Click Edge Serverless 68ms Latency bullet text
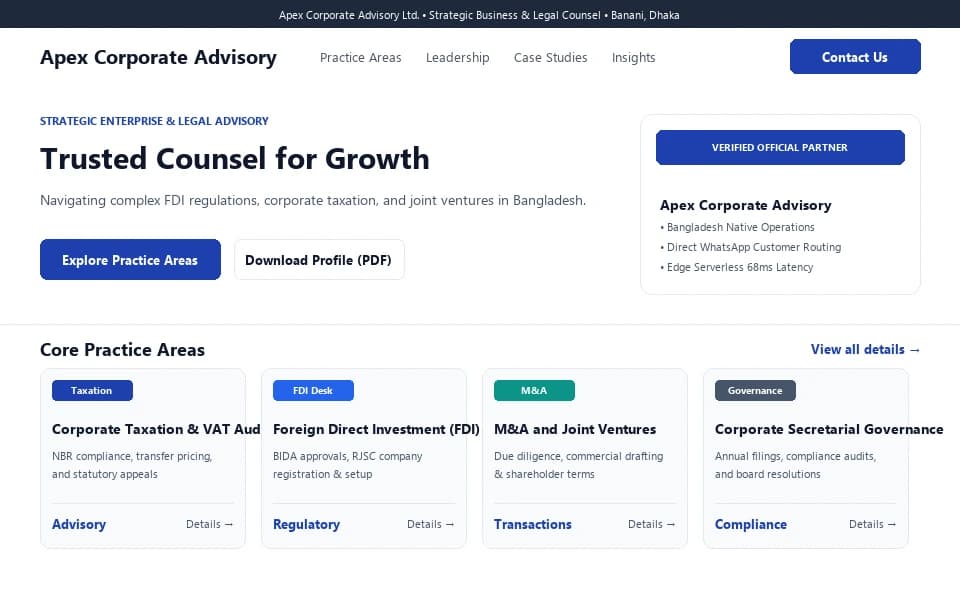 point(737,267)
